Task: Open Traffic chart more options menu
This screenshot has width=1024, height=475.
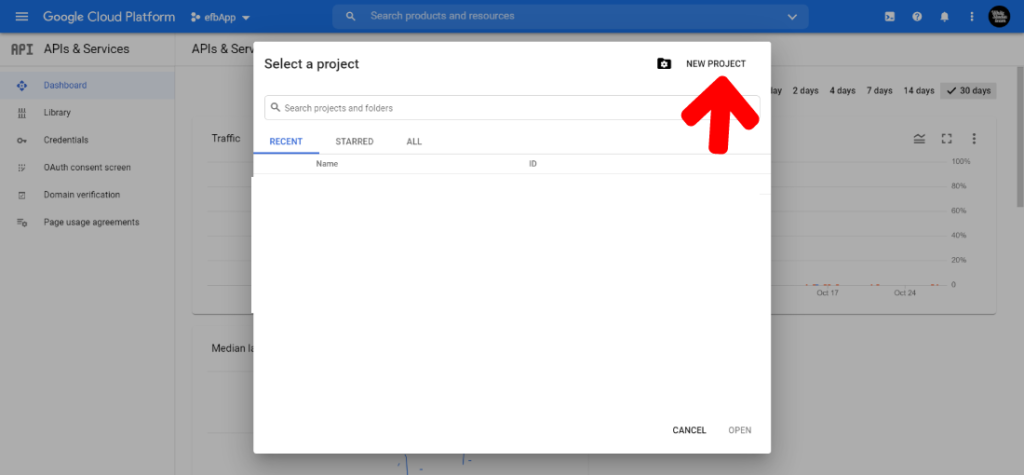Action: point(974,139)
